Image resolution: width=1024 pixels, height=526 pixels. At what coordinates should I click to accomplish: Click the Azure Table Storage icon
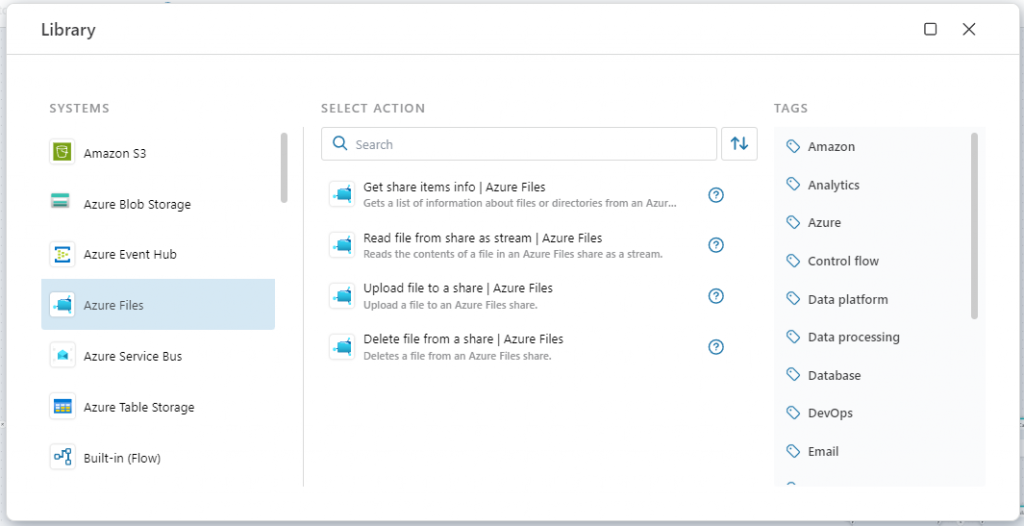[62, 406]
